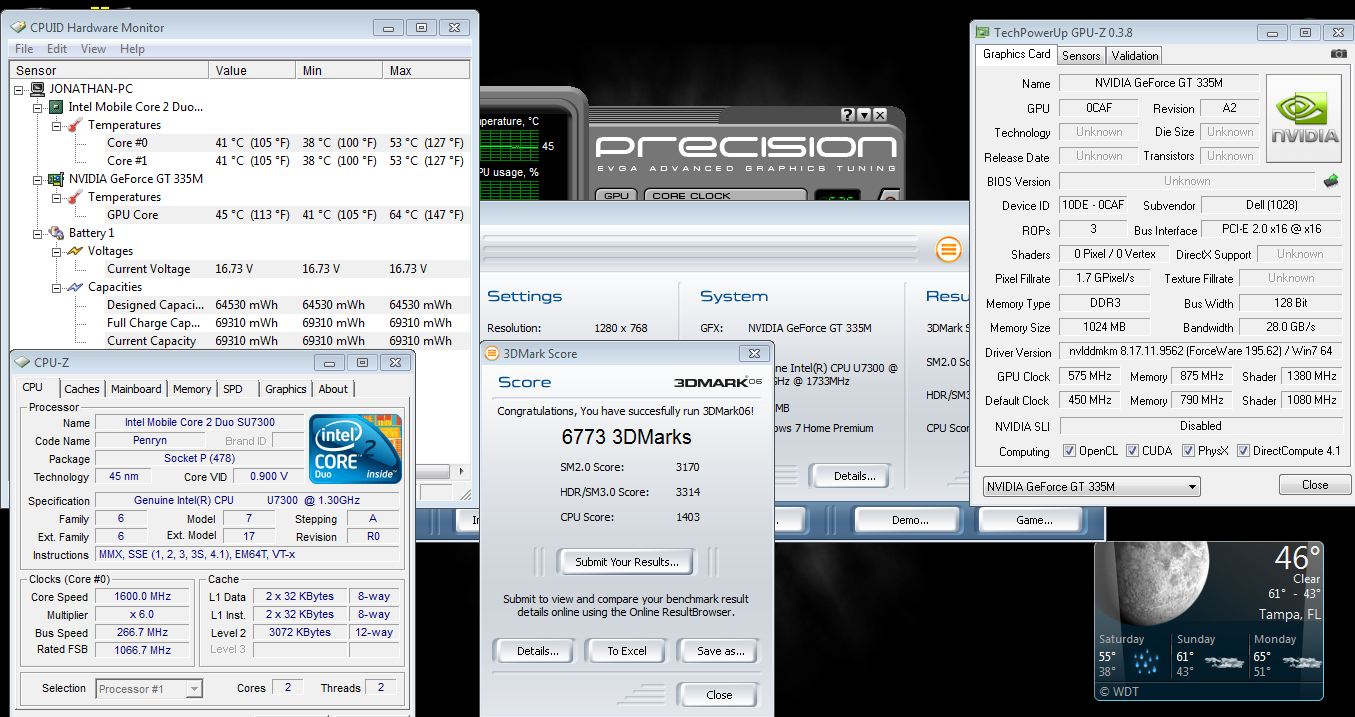Click the NVIDIA GeForce GT 335M card icon in tree

[56, 179]
